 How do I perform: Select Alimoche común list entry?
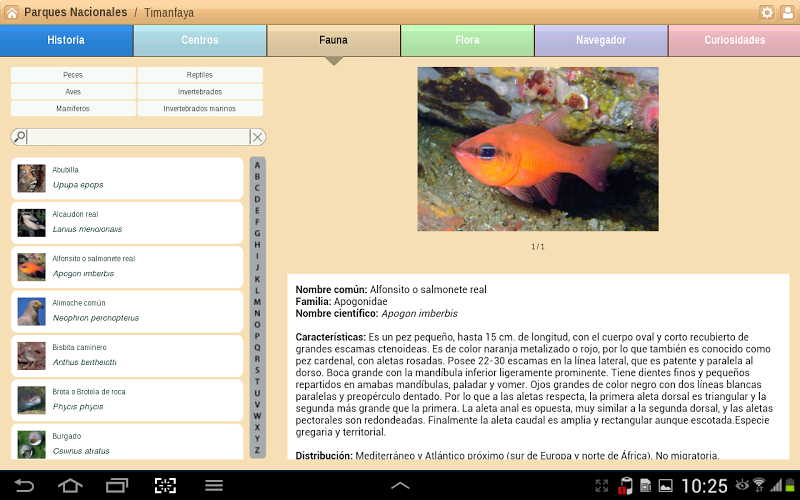(127, 311)
